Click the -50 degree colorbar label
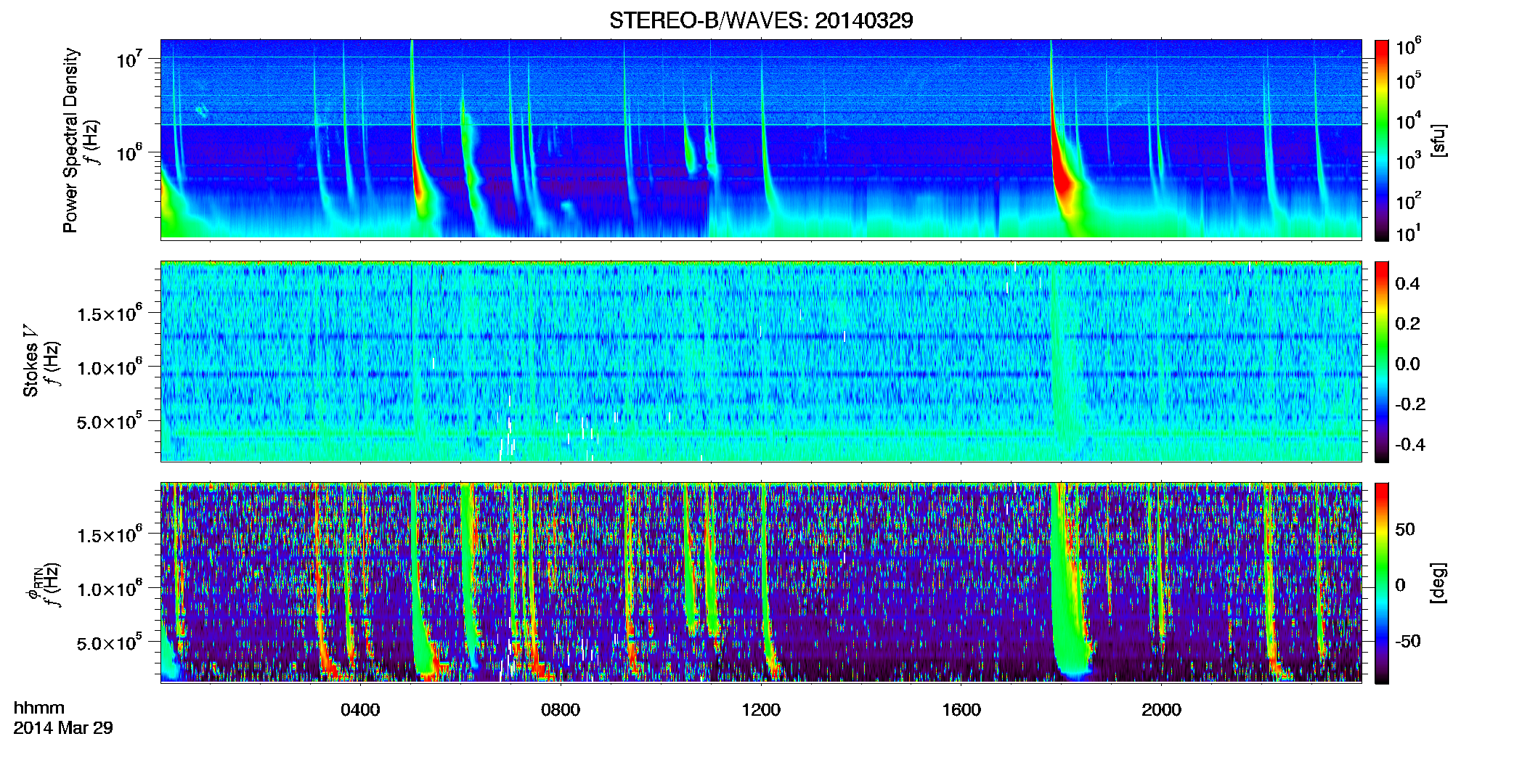 pyautogui.click(x=1407, y=641)
